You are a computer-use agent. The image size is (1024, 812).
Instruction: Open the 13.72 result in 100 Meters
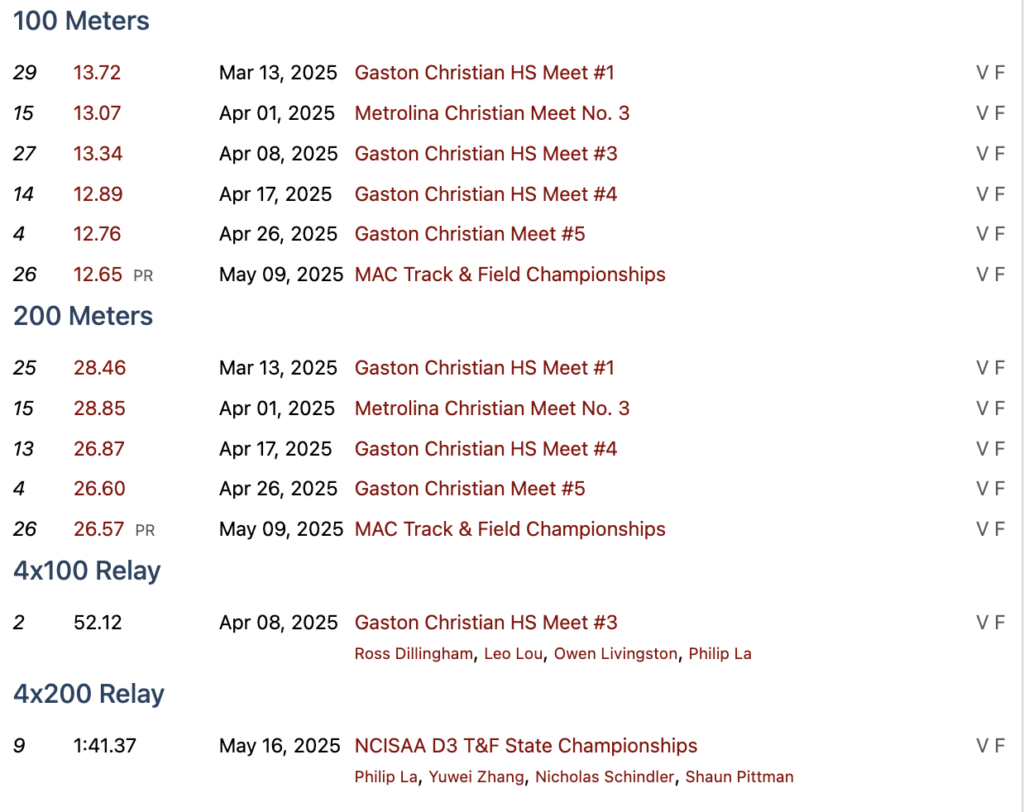click(97, 73)
